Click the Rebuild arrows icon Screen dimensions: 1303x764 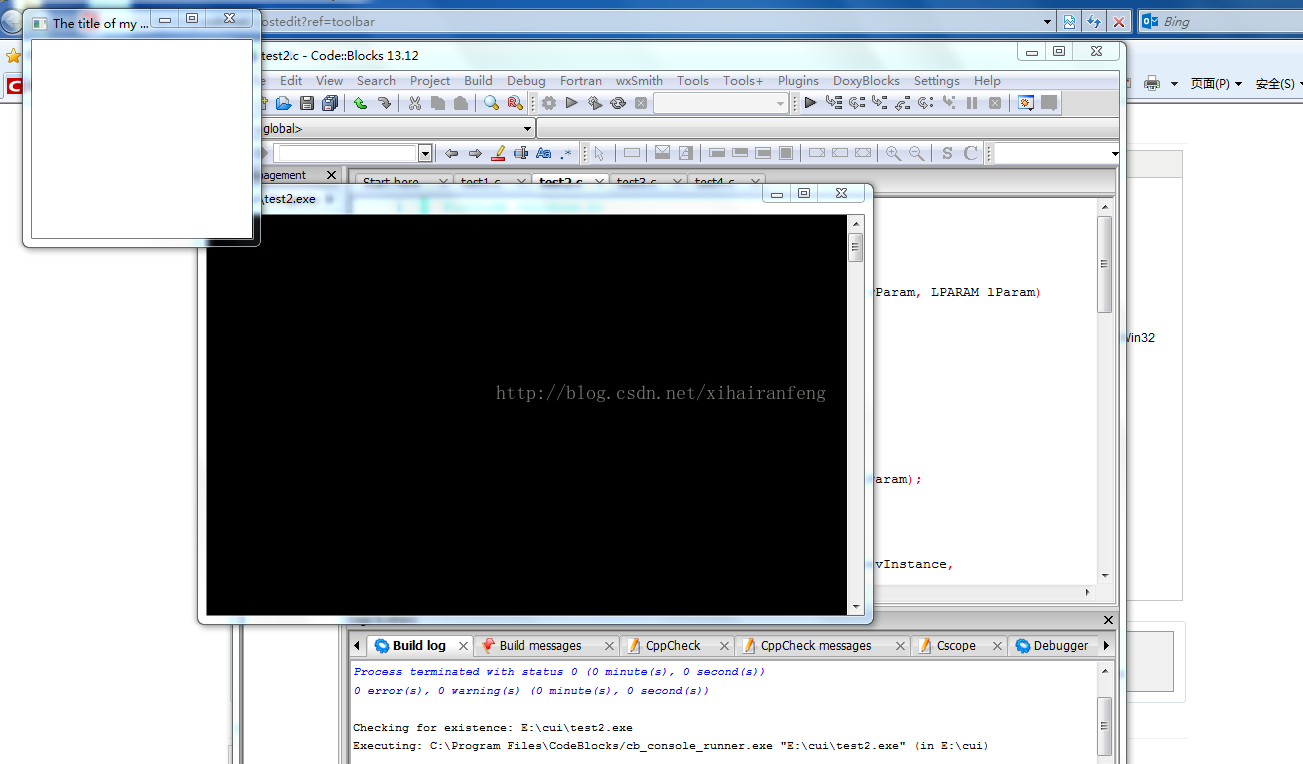click(x=618, y=103)
